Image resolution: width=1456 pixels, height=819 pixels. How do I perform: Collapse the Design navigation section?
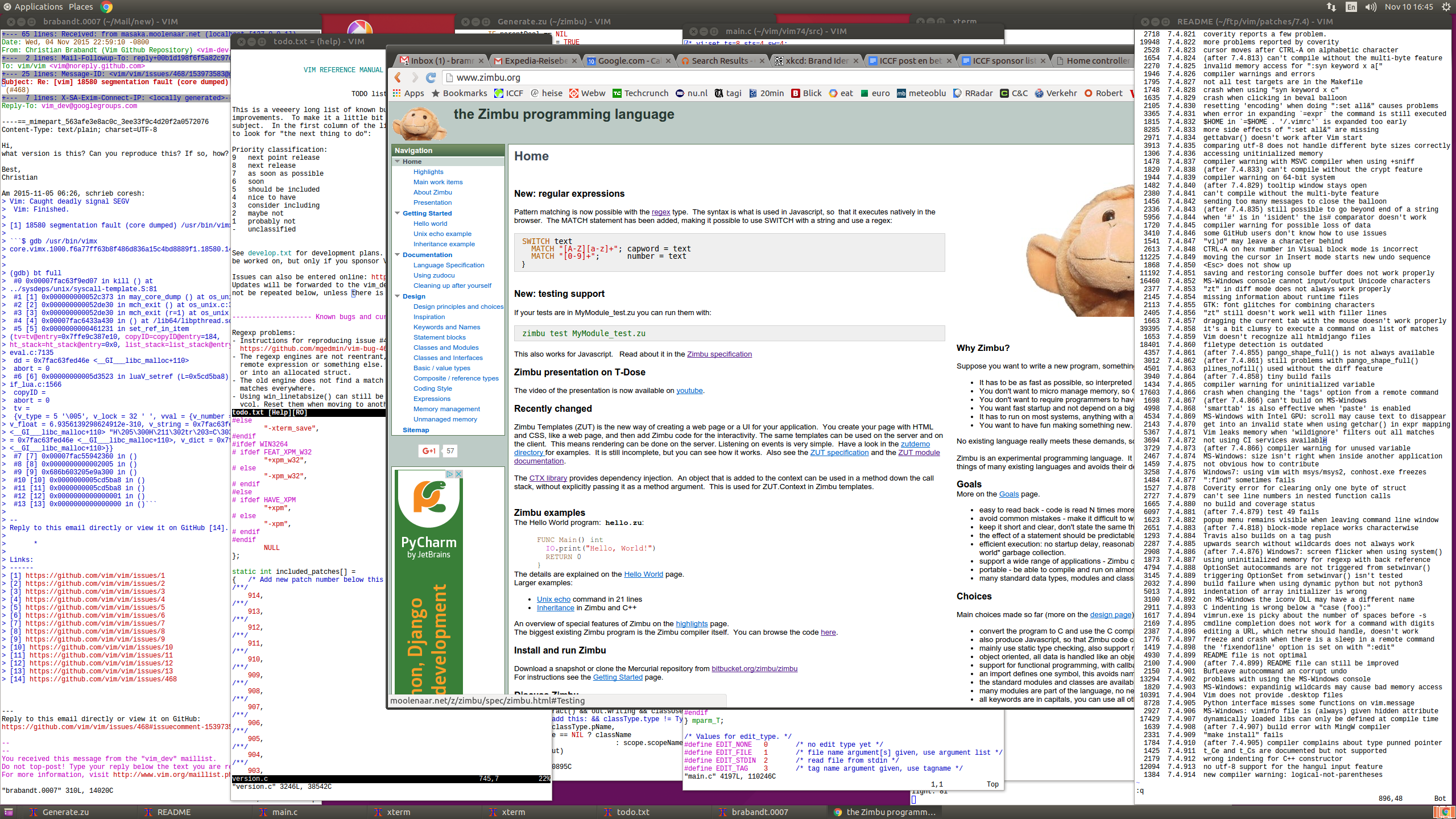[x=398, y=296]
